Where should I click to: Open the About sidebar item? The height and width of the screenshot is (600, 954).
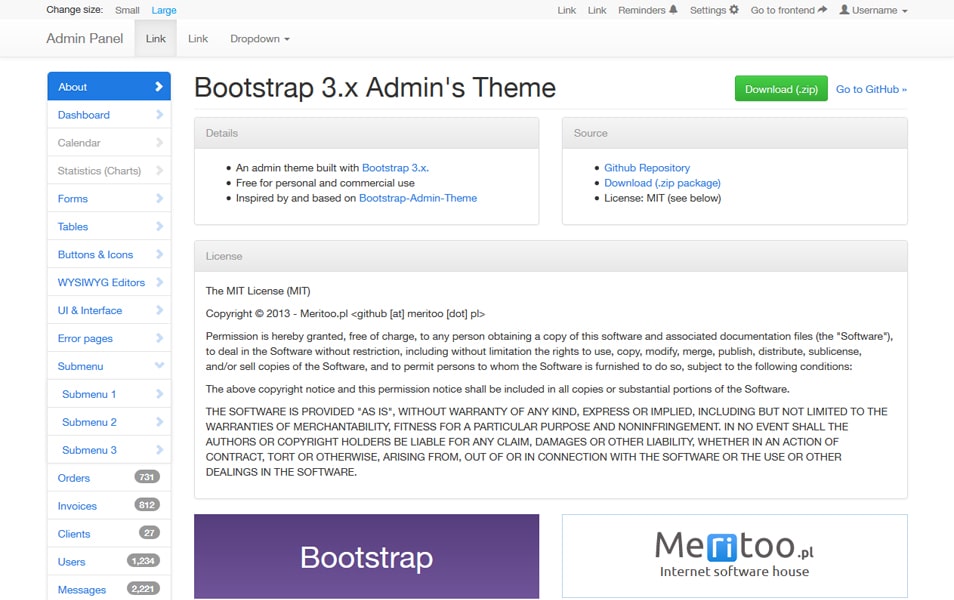pos(109,86)
